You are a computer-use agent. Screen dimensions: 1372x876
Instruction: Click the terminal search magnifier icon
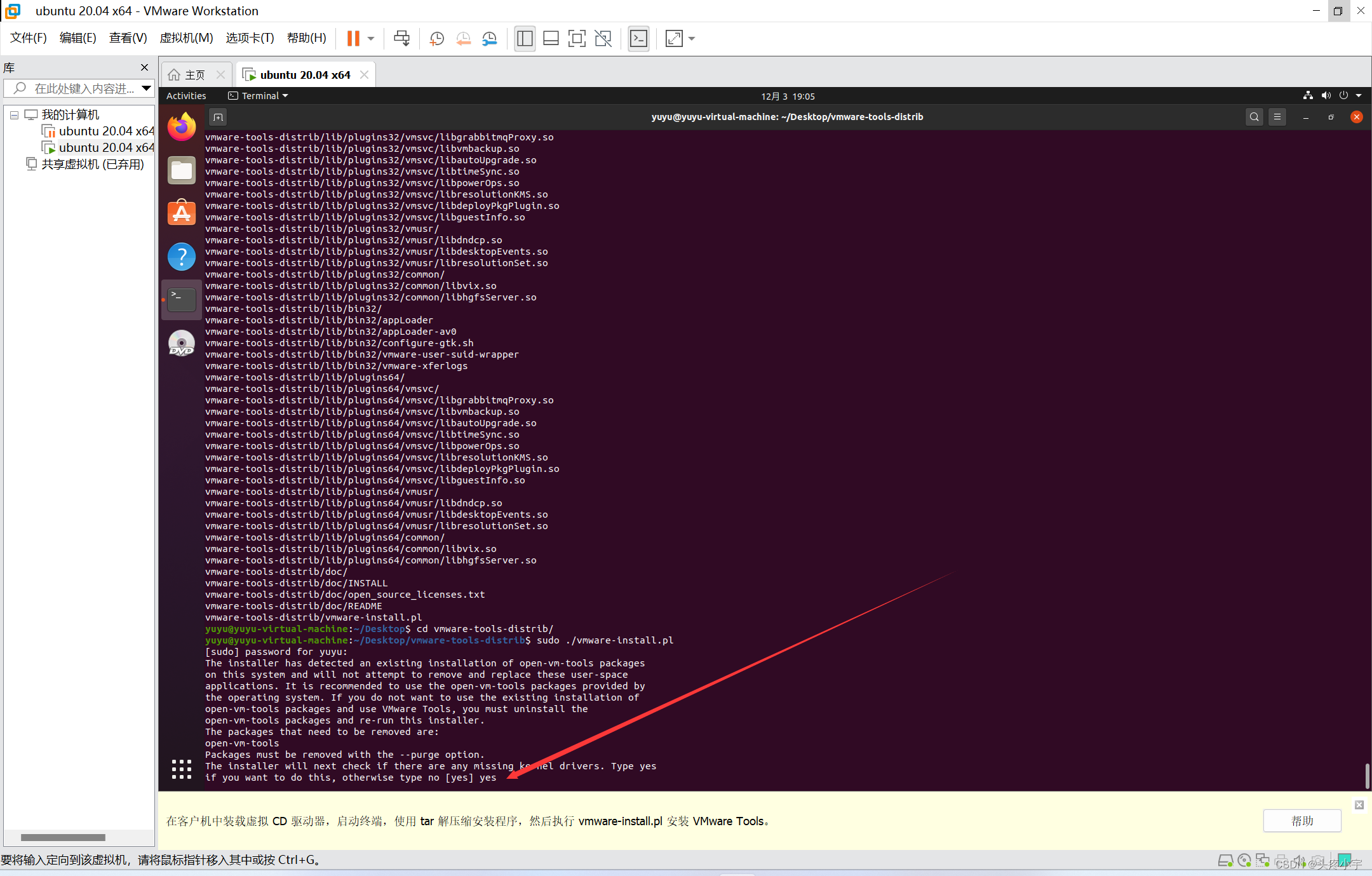click(x=1254, y=117)
